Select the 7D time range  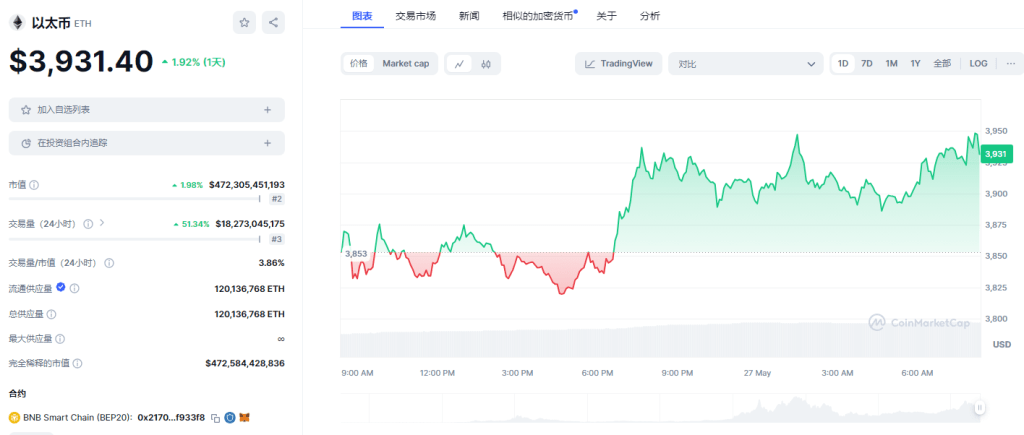(x=867, y=63)
